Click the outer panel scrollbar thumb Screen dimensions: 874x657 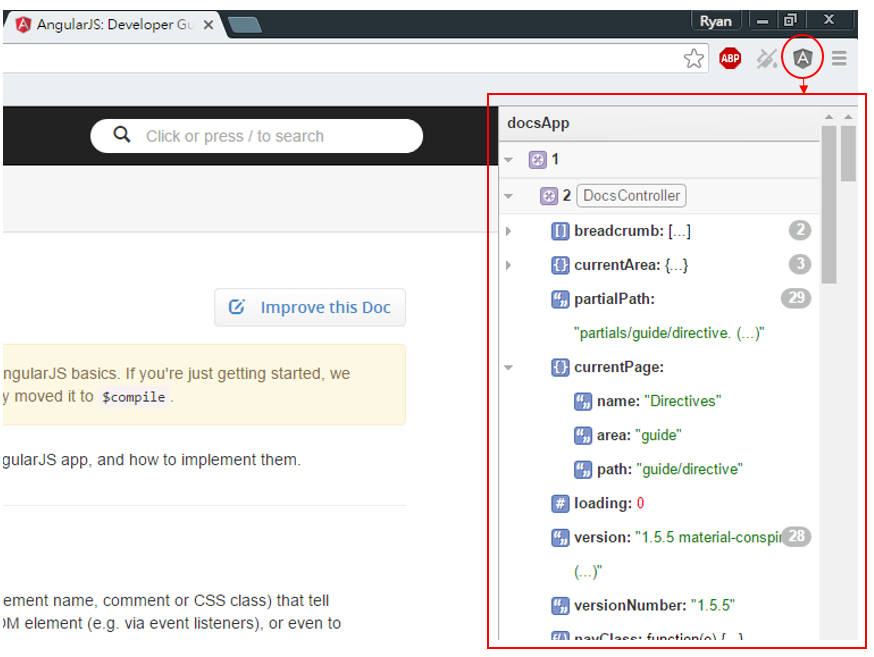(x=848, y=153)
